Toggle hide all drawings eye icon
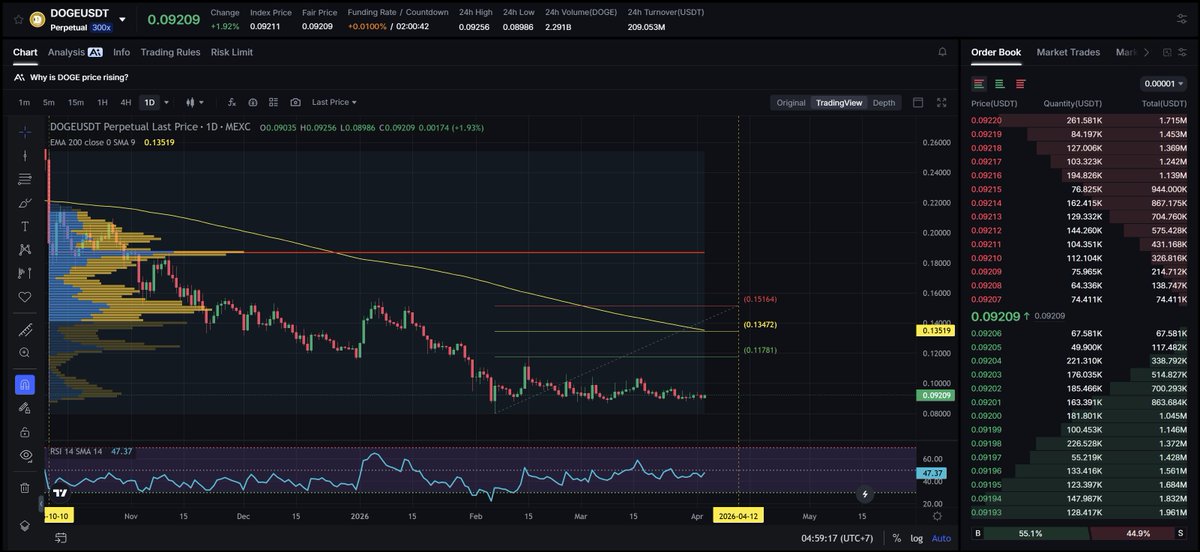 pos(25,455)
